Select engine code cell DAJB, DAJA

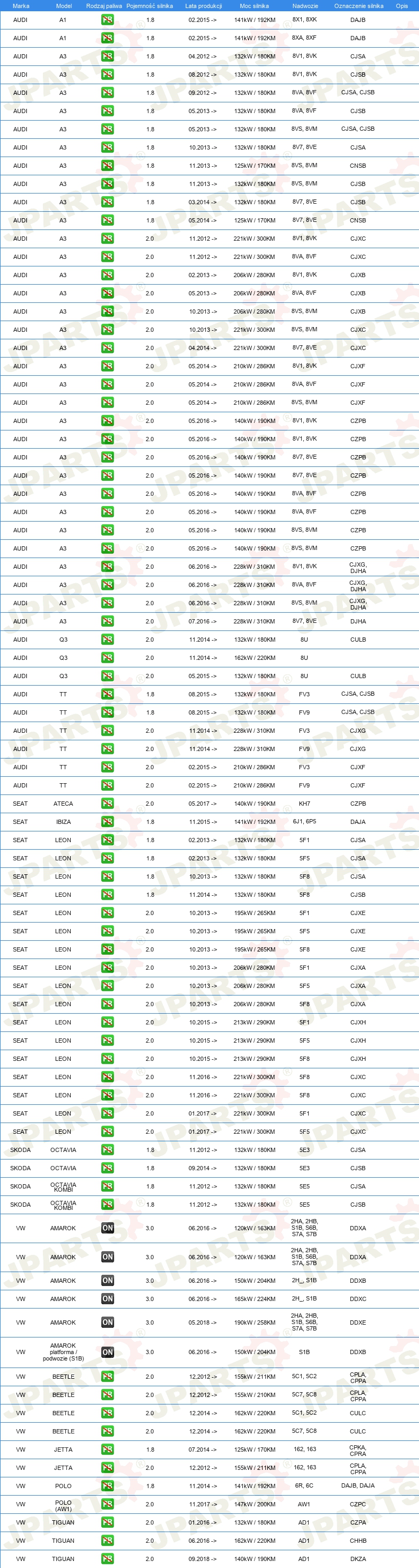coord(358,1486)
